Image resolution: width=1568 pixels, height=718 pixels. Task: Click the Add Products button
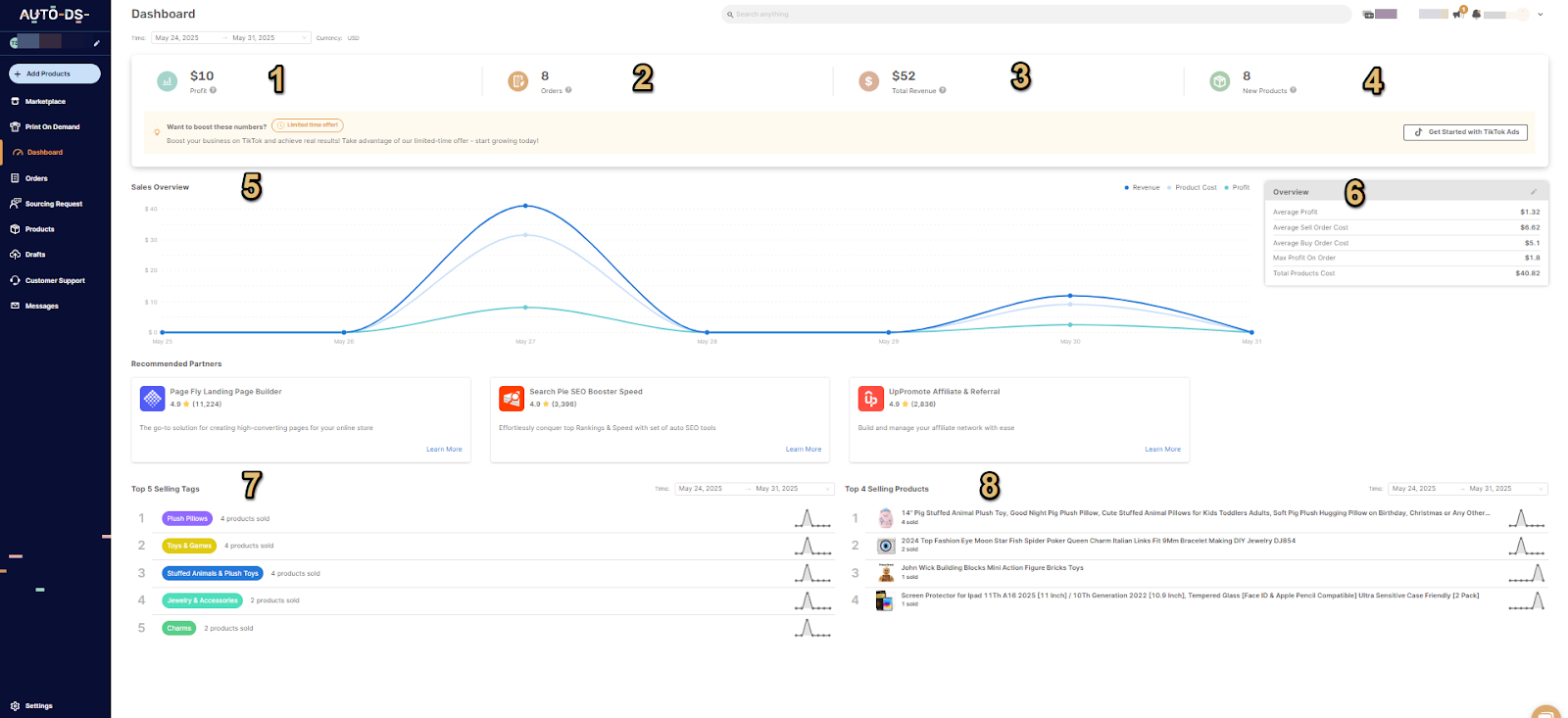(55, 73)
